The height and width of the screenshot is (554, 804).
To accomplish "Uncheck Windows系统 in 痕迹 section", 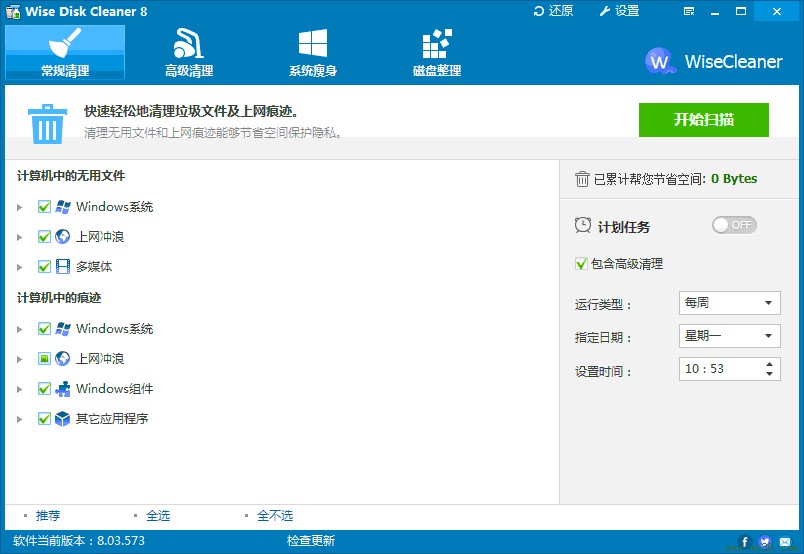I will tap(45, 328).
